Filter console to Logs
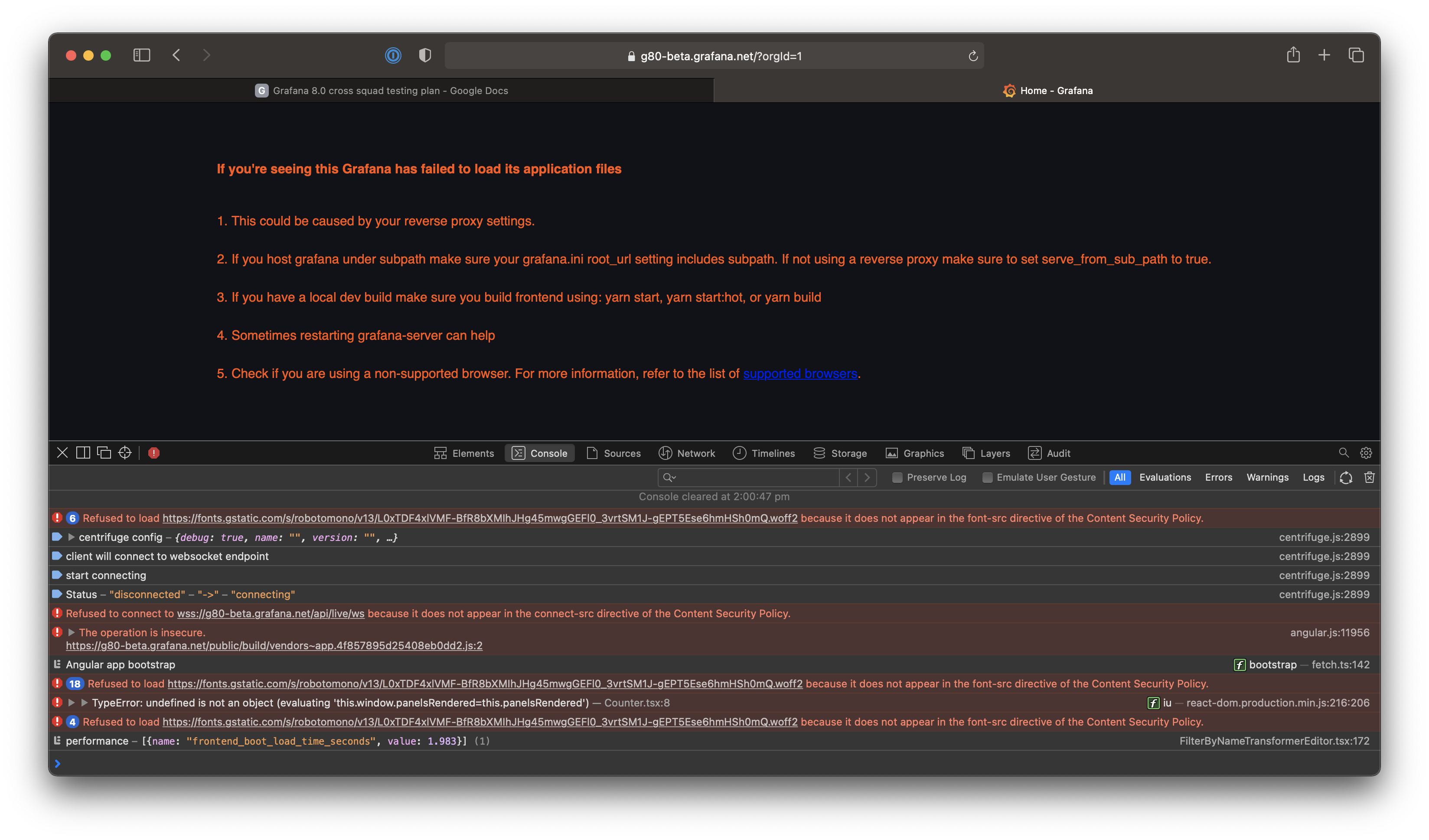The width and height of the screenshot is (1429, 840). click(x=1313, y=477)
